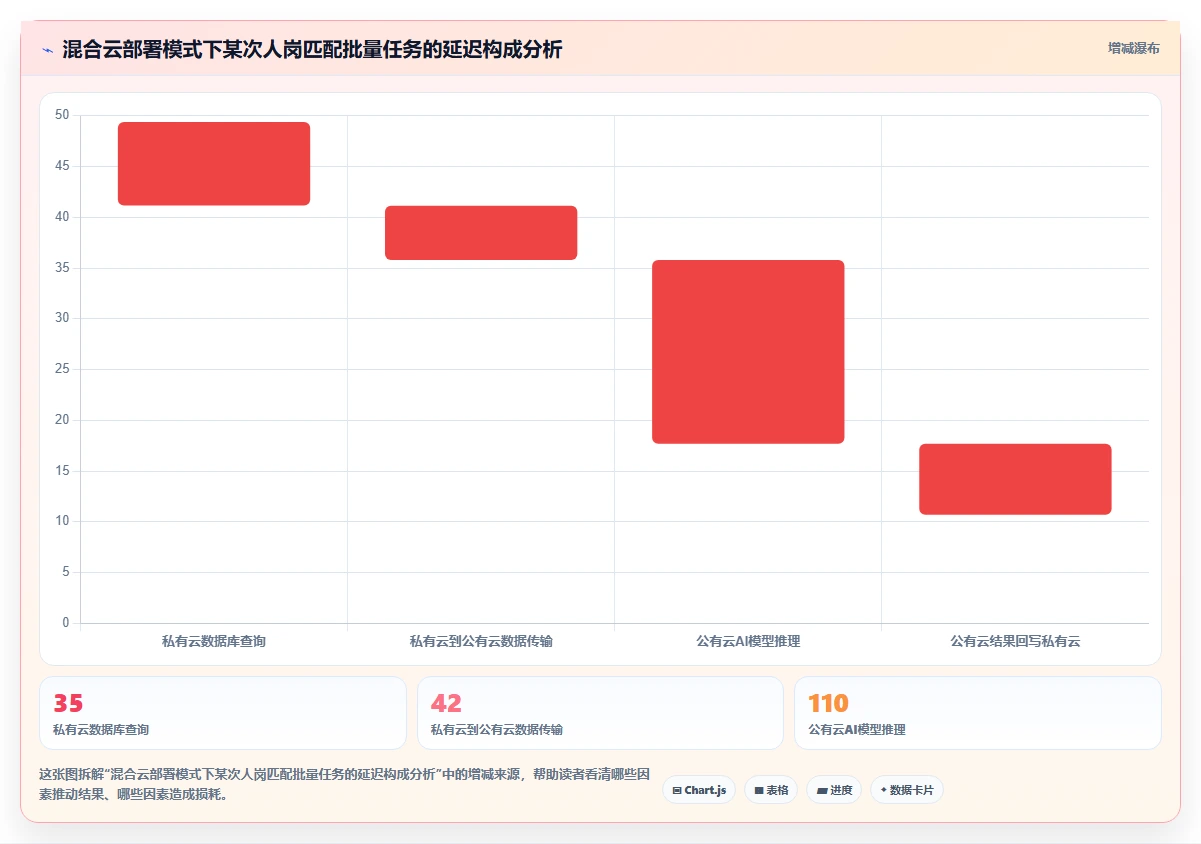Click y-axis tick label 25
Viewport: 1201px width, 844px height.
pos(62,369)
